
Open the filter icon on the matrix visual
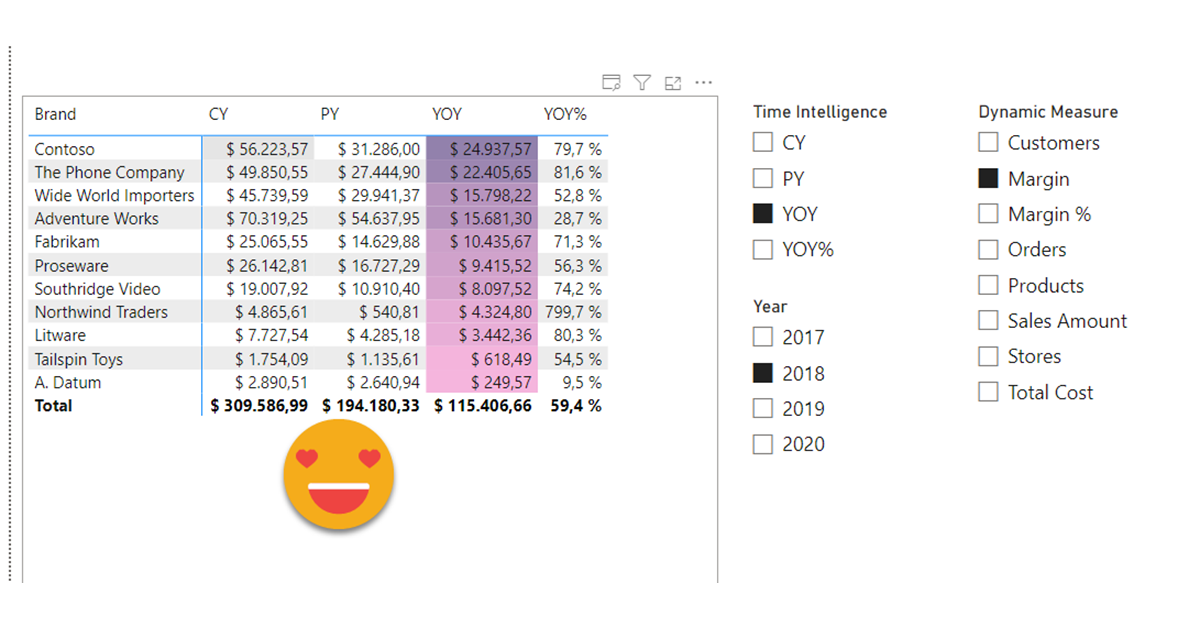(642, 82)
